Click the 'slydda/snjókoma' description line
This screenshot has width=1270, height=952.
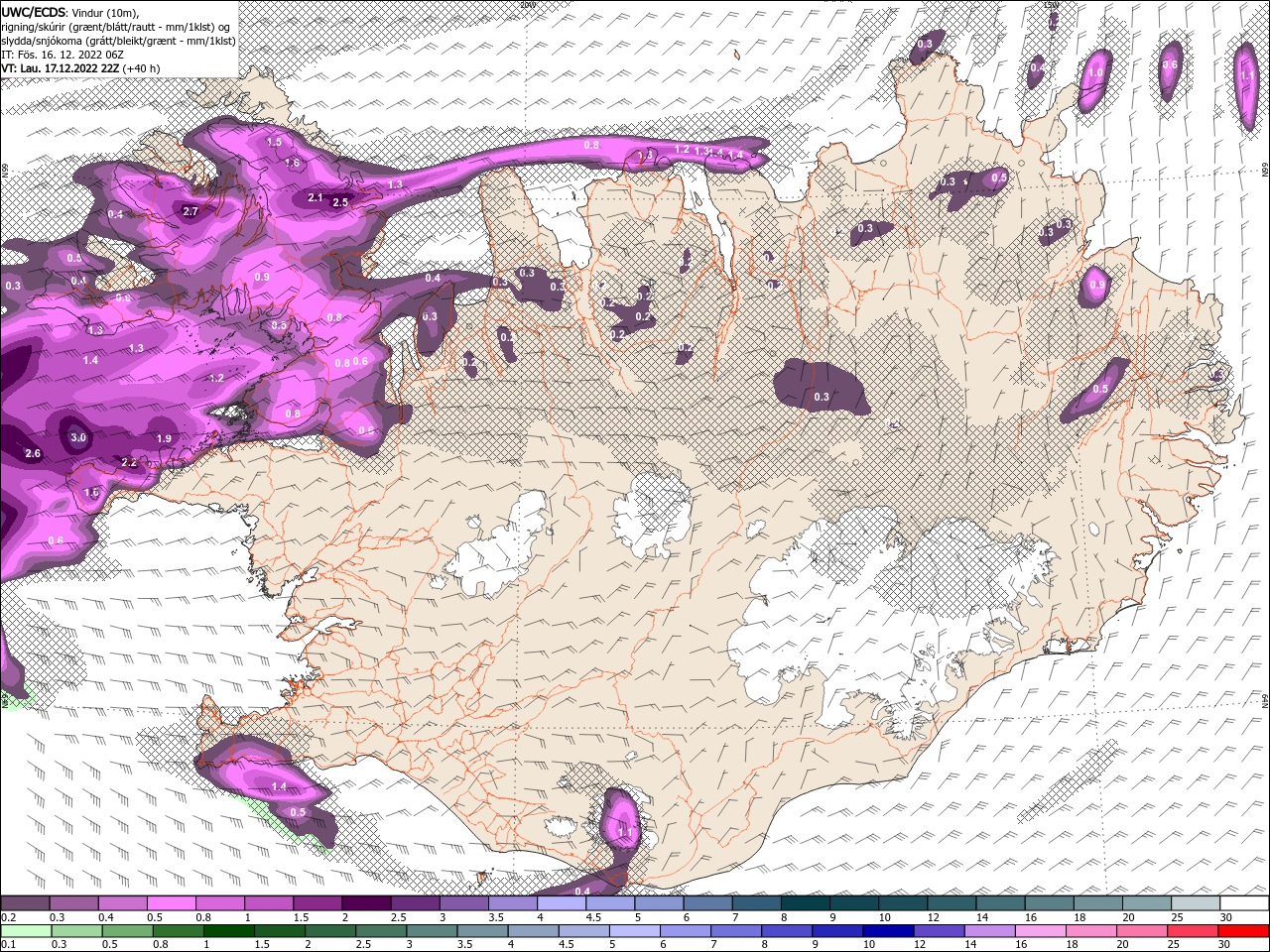[118, 41]
